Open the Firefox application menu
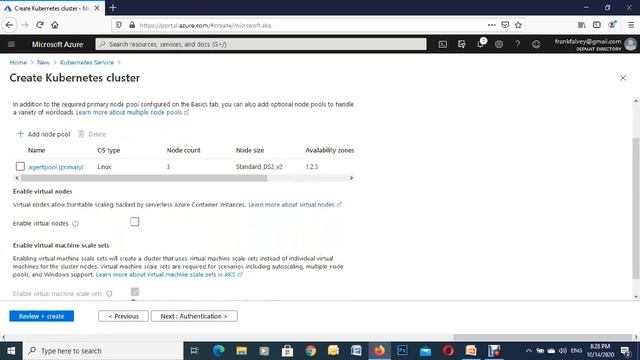 (631, 25)
